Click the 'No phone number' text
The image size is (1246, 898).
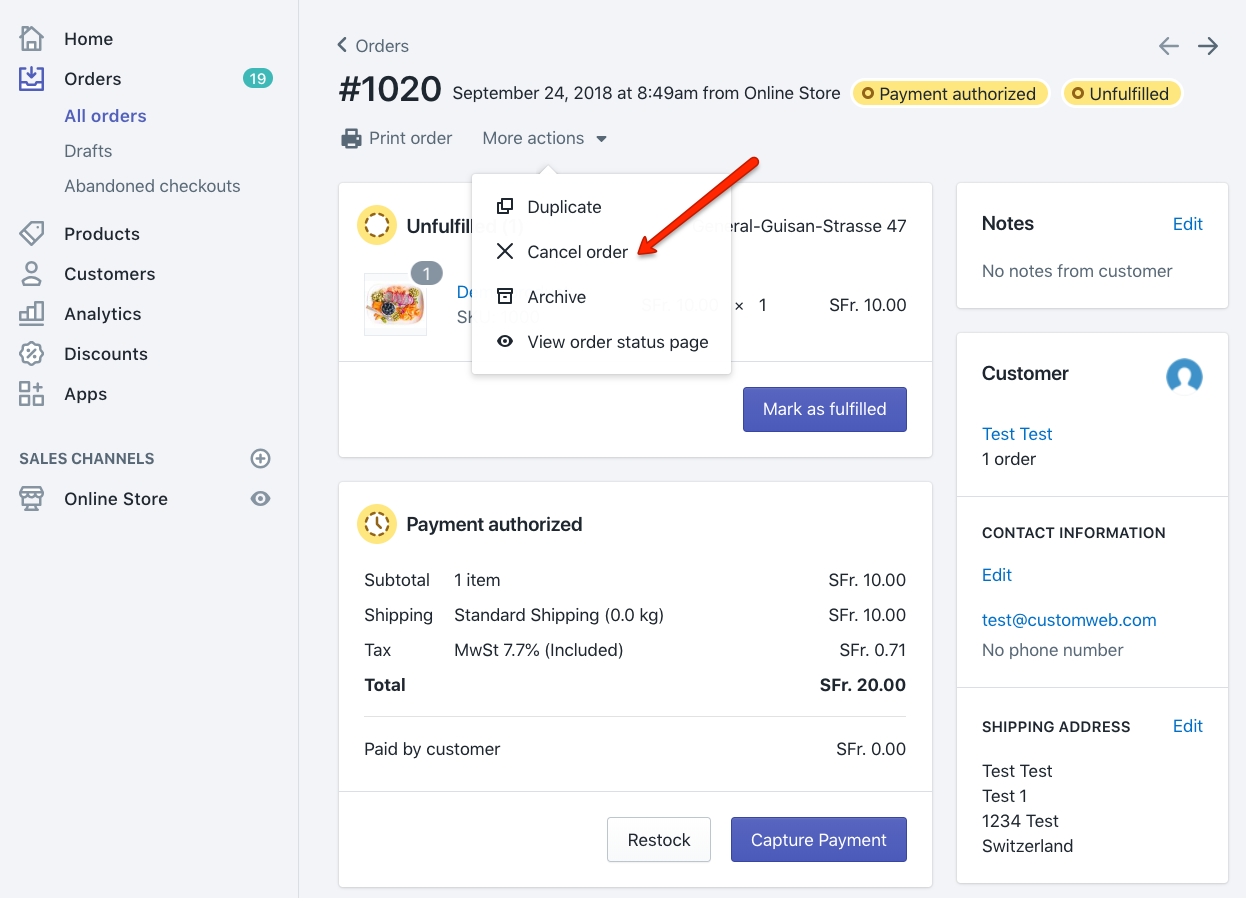pyautogui.click(x=1053, y=650)
